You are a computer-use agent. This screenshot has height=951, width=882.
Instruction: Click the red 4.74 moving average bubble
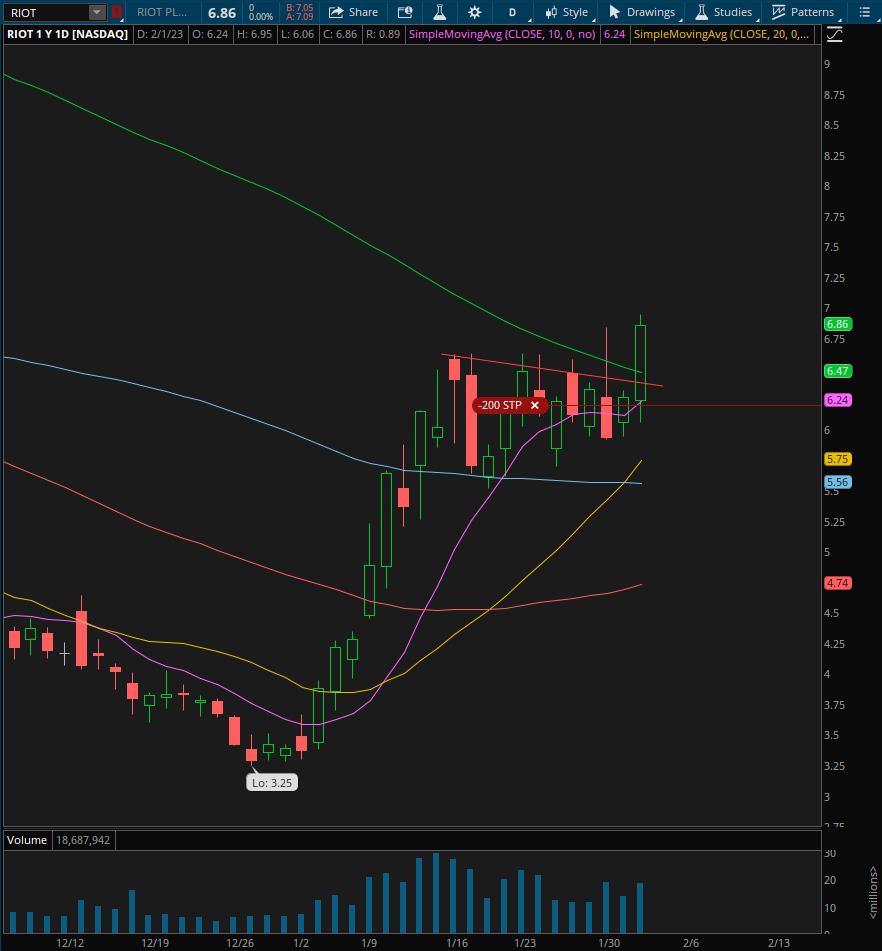tap(838, 583)
